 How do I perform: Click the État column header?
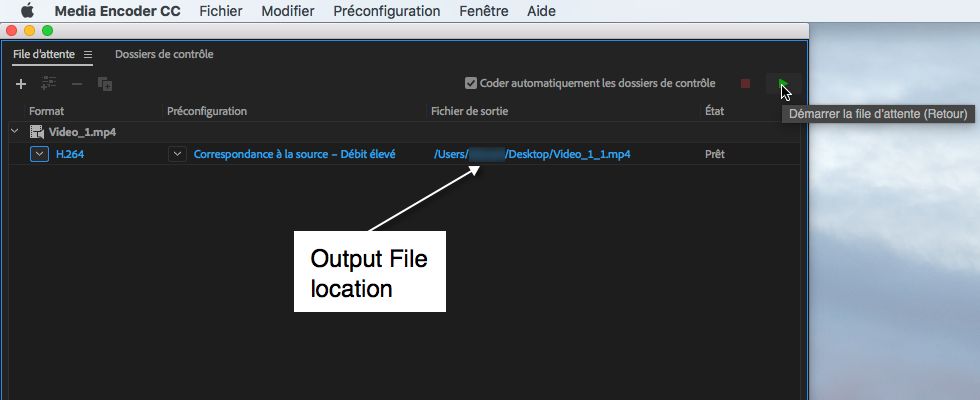click(x=714, y=111)
